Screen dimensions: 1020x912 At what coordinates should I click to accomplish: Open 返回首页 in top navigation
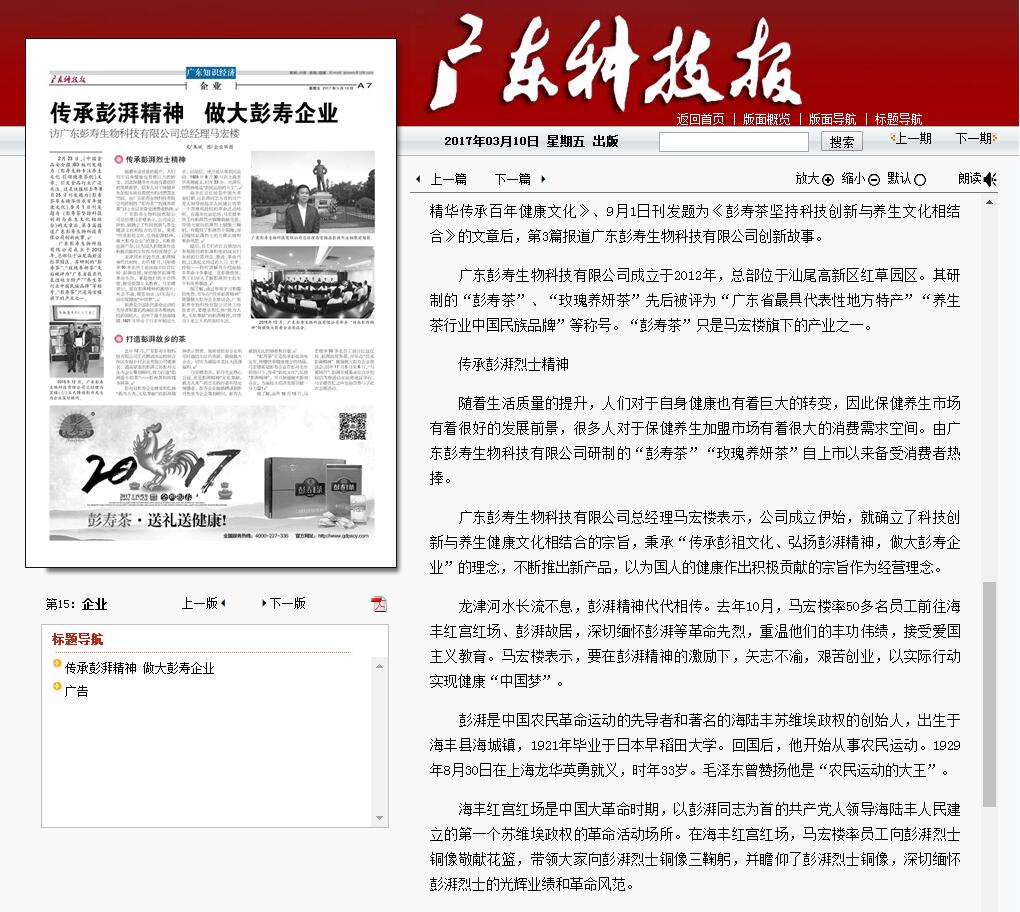(x=700, y=119)
